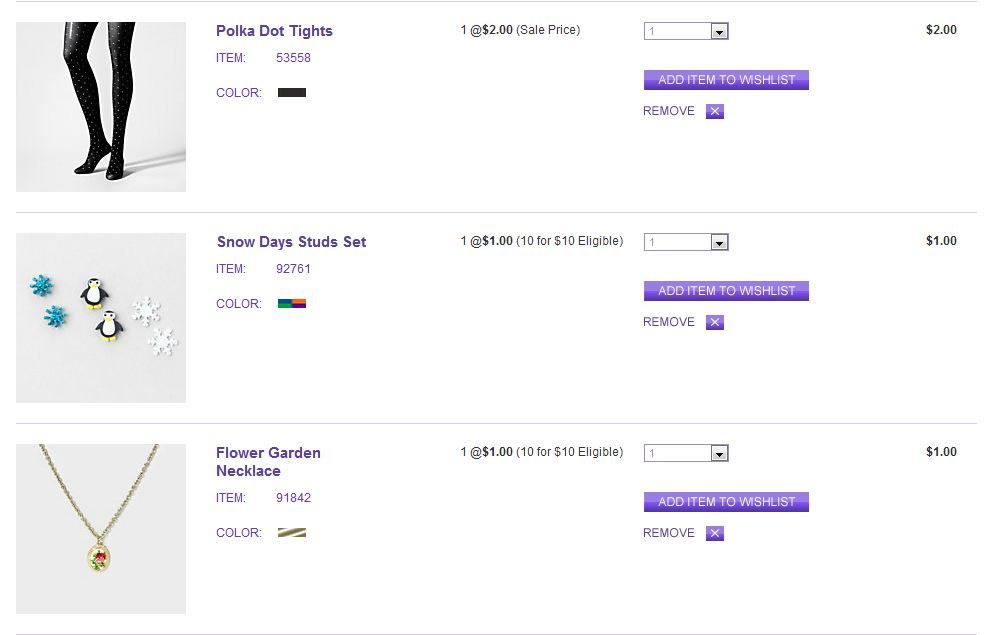This screenshot has height=635, width=987.
Task: Open the Snow Days Studs Set title link
Action: (291, 242)
